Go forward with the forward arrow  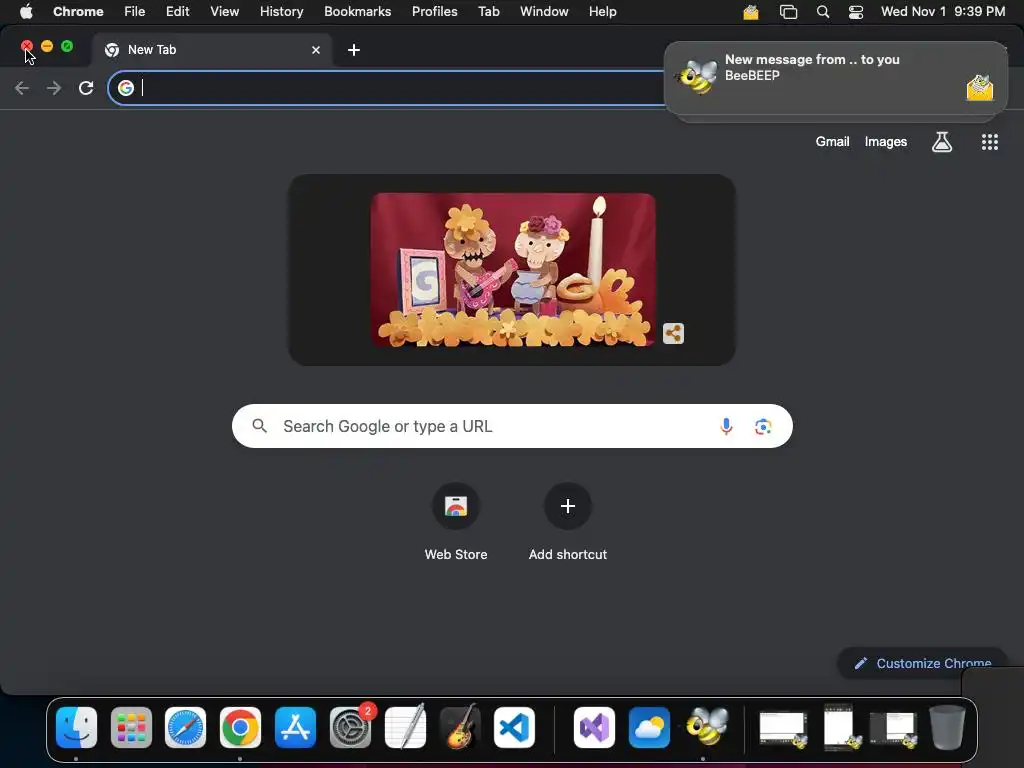click(54, 88)
